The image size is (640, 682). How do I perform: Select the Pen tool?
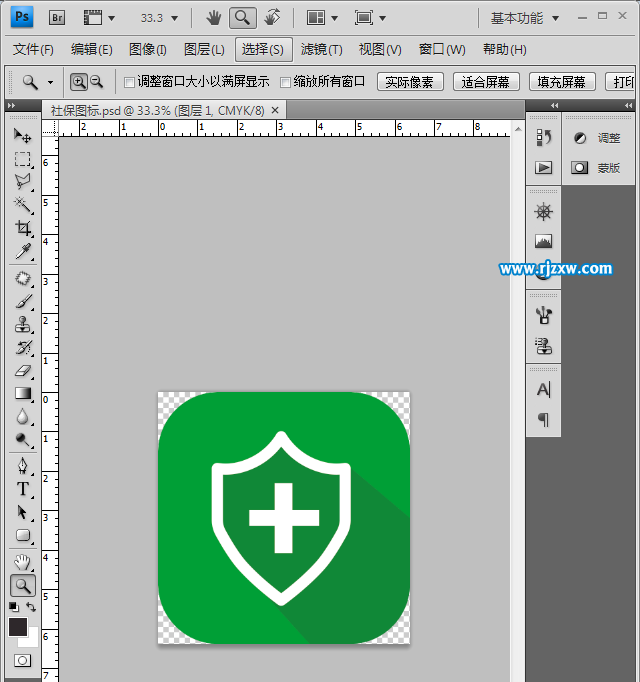click(x=23, y=466)
